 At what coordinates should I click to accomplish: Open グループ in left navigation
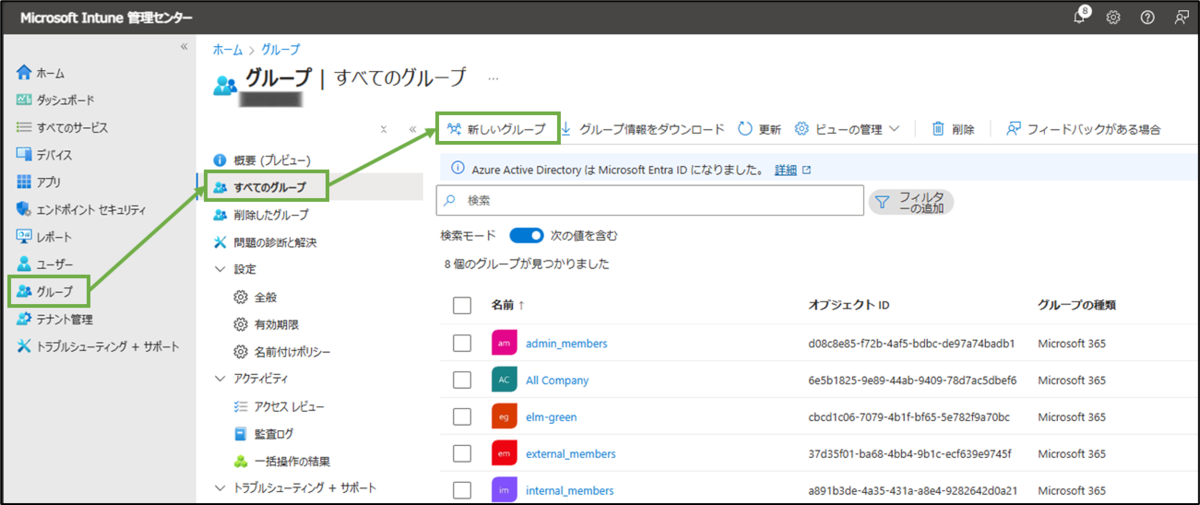[45, 291]
